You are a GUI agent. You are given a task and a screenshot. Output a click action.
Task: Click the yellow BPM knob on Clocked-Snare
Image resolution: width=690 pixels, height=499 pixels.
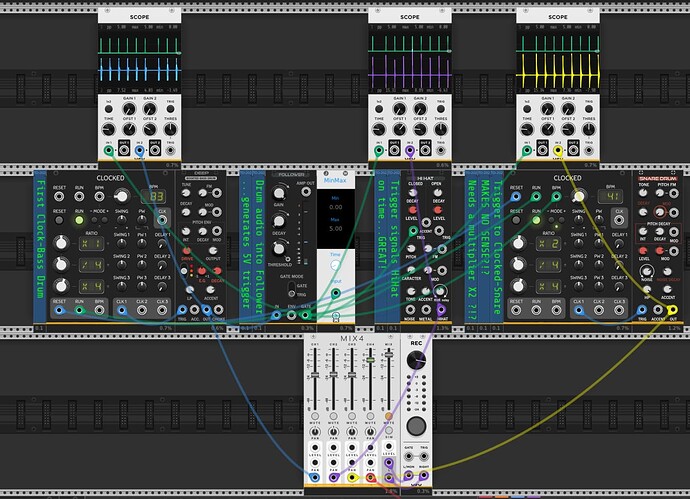(579, 196)
